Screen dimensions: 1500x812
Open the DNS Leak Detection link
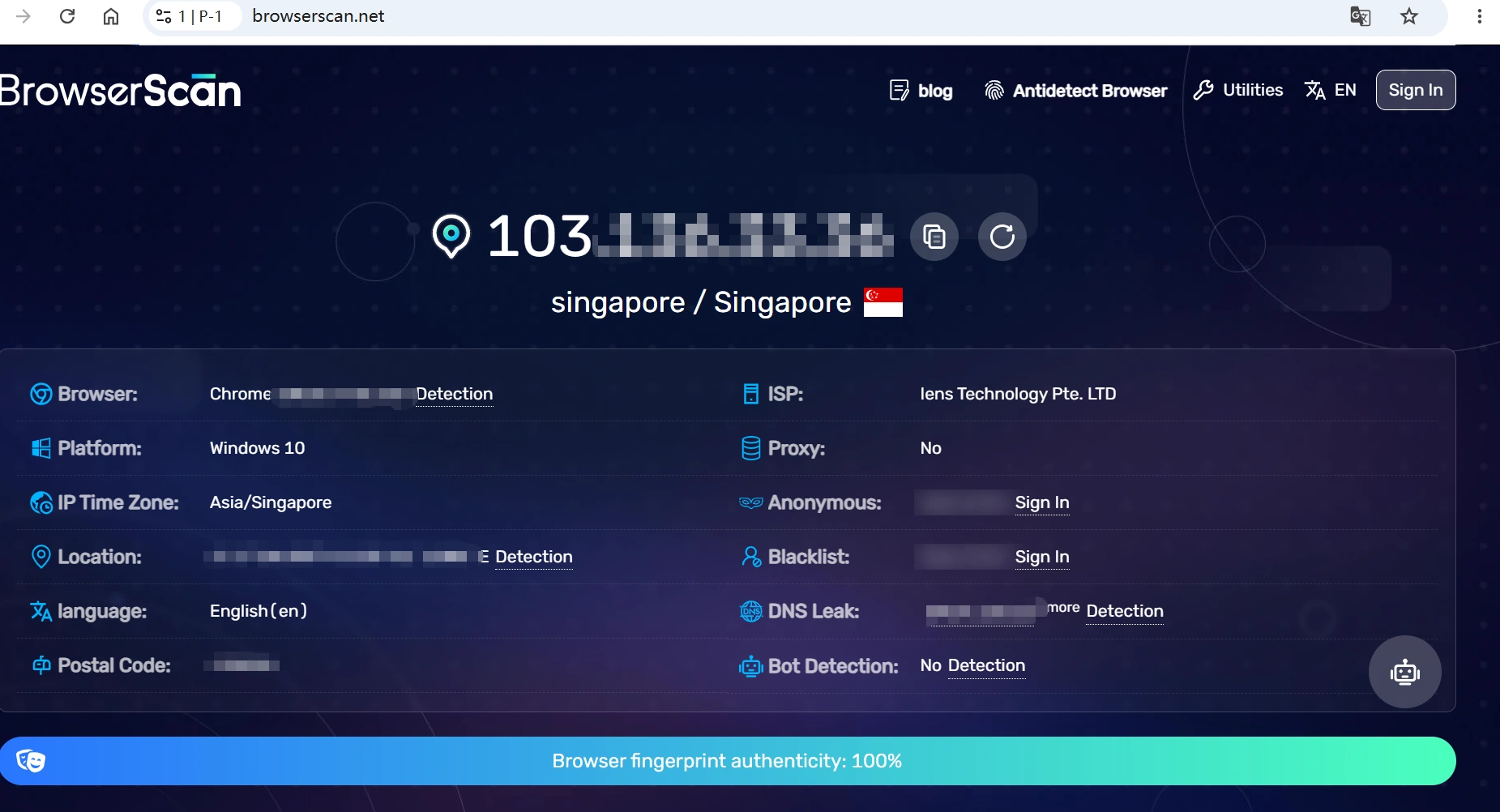pos(1125,611)
